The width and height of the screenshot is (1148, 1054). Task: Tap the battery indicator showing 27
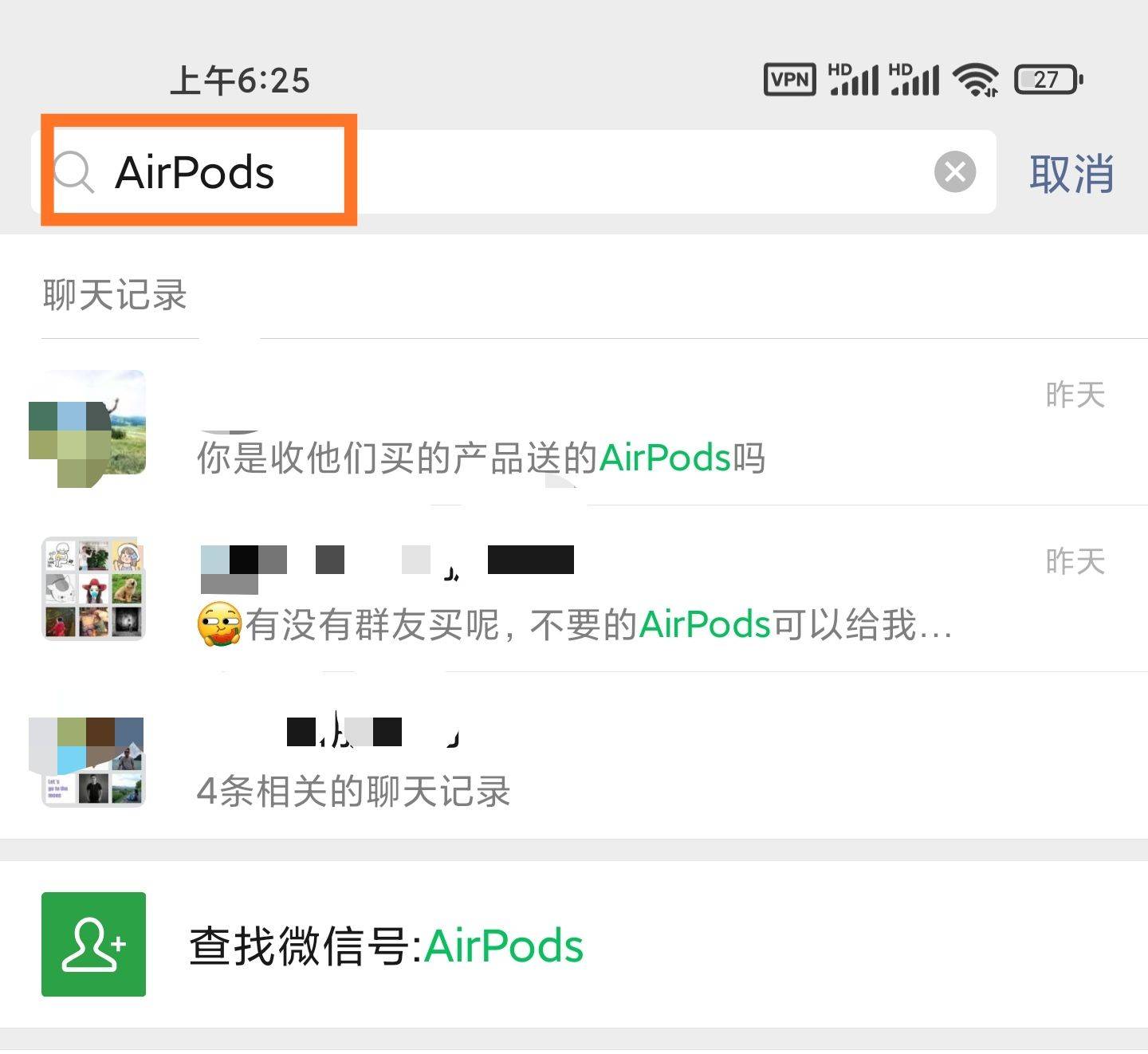click(x=1048, y=79)
